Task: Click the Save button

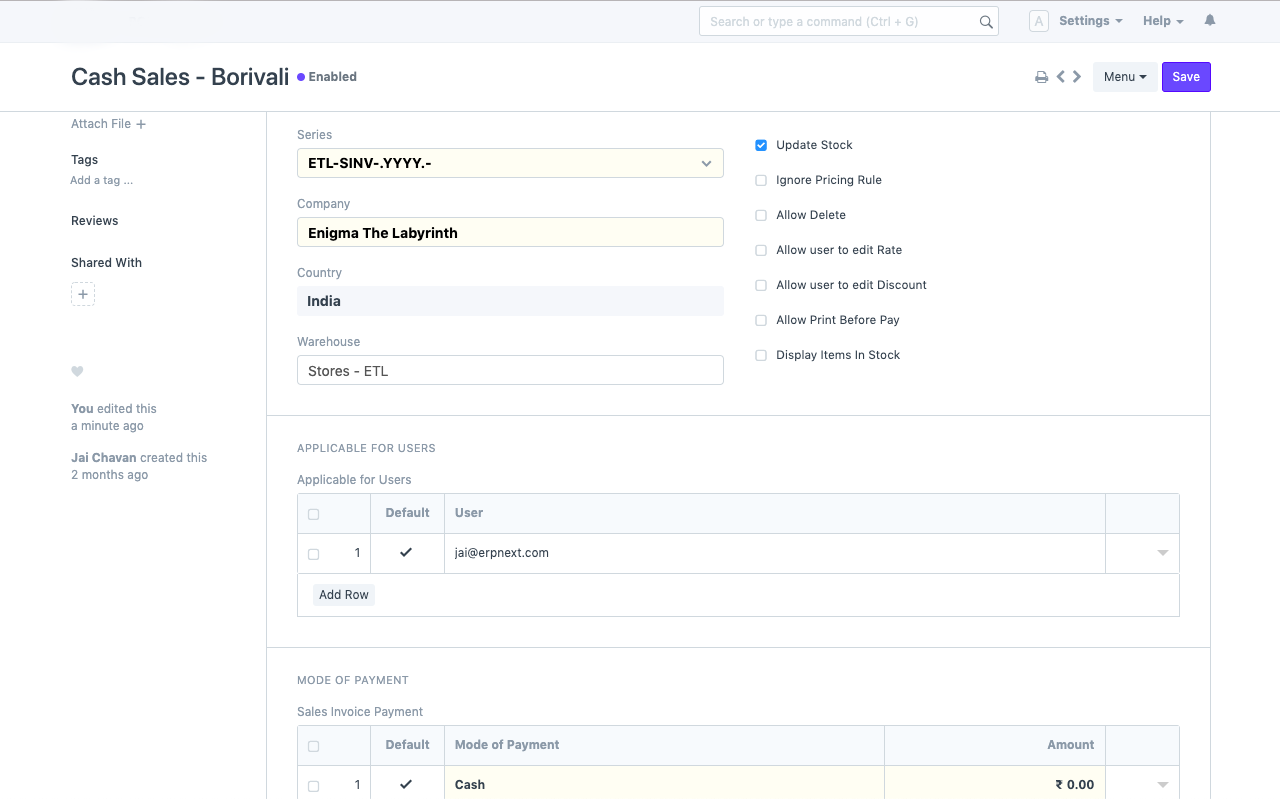Action: click(x=1186, y=77)
